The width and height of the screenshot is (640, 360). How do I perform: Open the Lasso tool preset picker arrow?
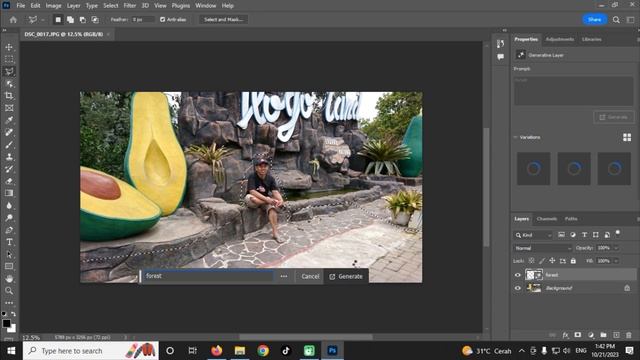pyautogui.click(x=42, y=20)
